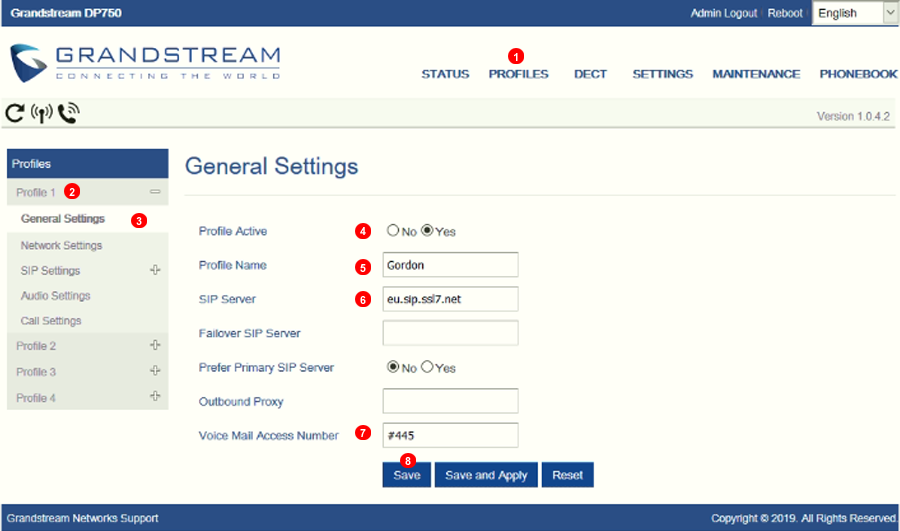Open the English language dropdown

pos(855,13)
